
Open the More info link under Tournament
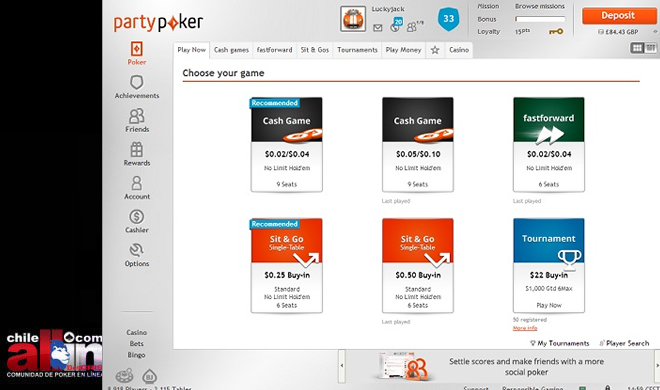(525, 328)
